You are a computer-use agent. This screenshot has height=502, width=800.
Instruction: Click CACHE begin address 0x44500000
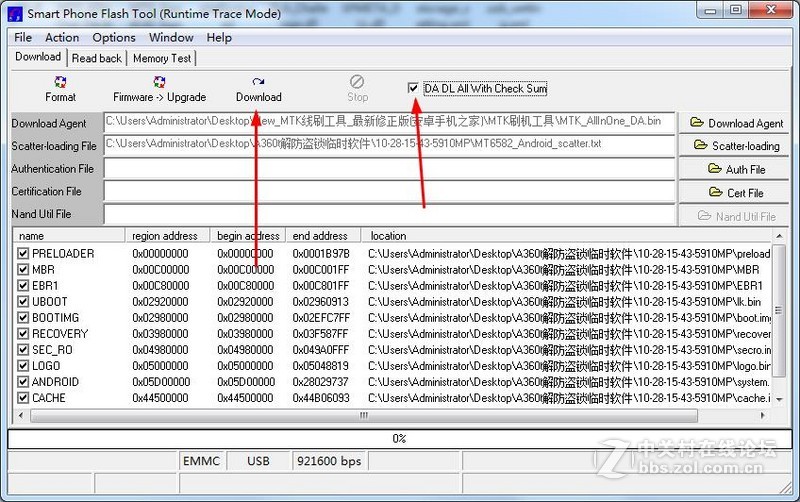(245, 398)
